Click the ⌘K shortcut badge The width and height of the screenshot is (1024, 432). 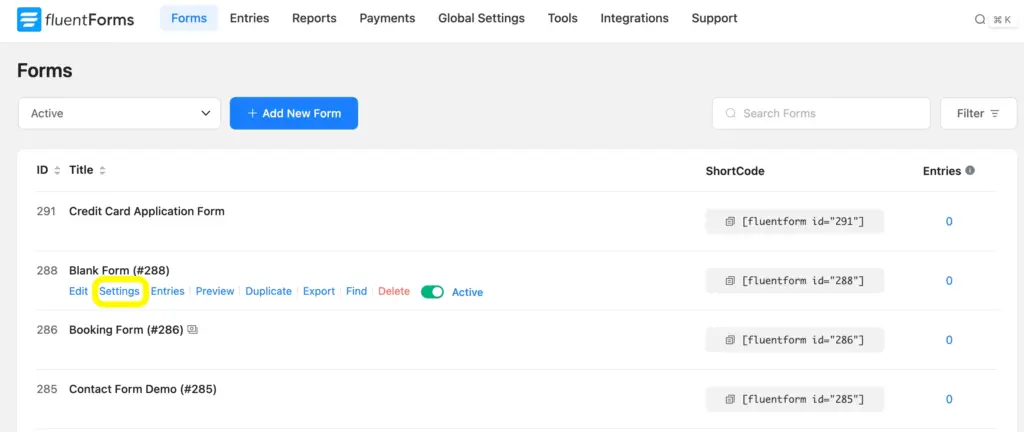[1002, 20]
